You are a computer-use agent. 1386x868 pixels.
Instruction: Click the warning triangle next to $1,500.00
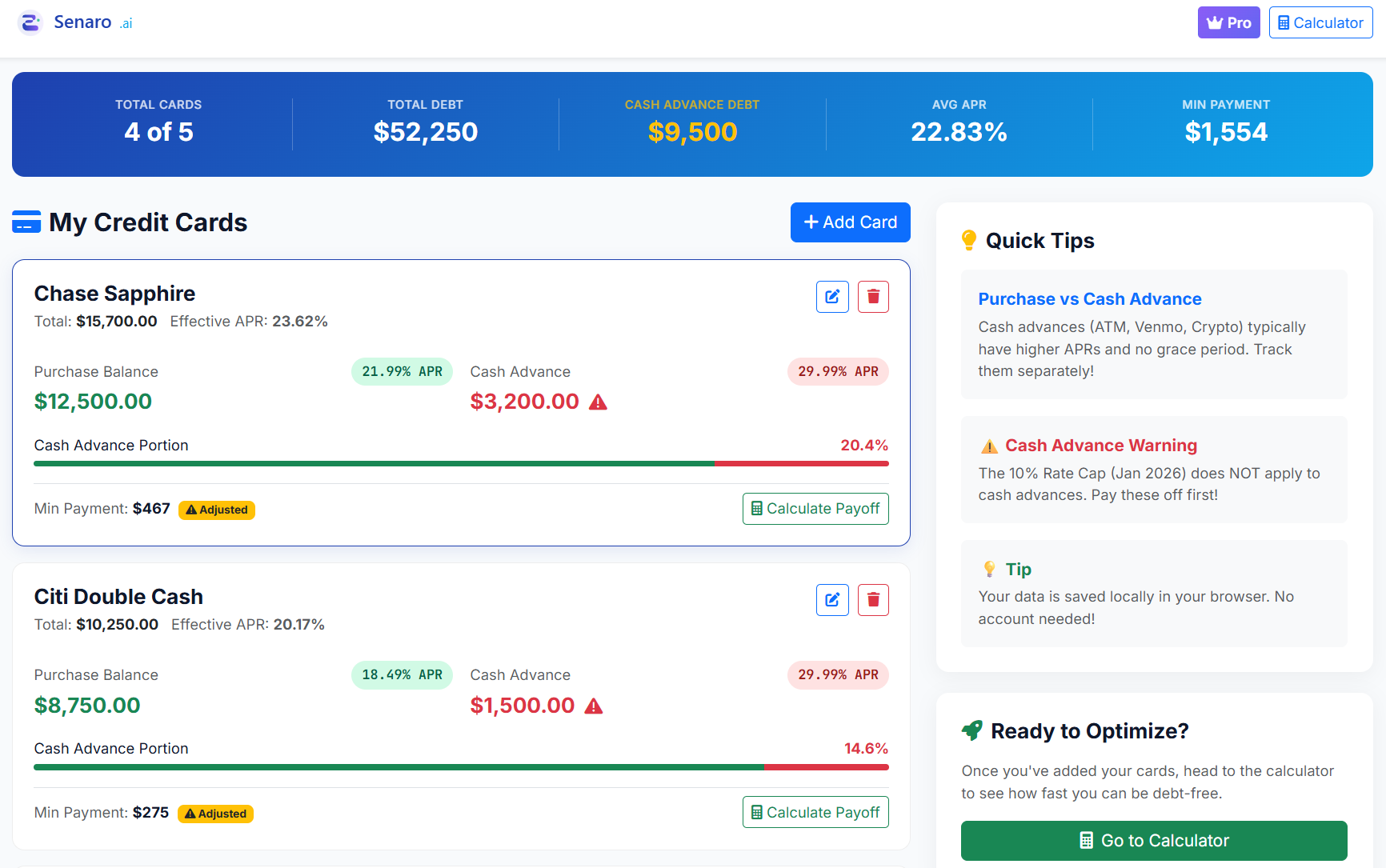(593, 706)
